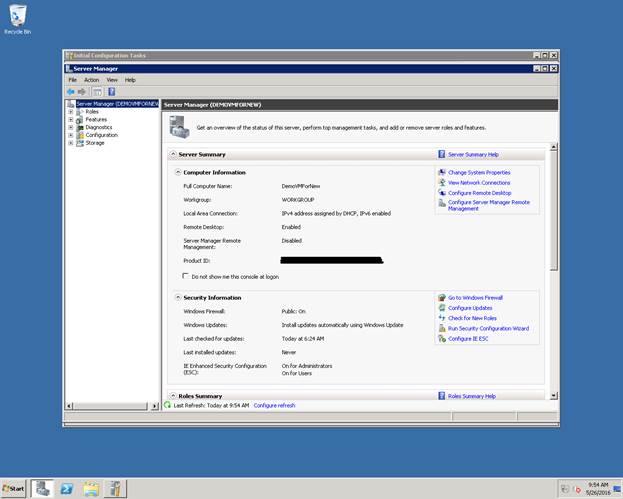Open Run Security Configuration Wizard link
The image size is (623, 499).
click(488, 329)
